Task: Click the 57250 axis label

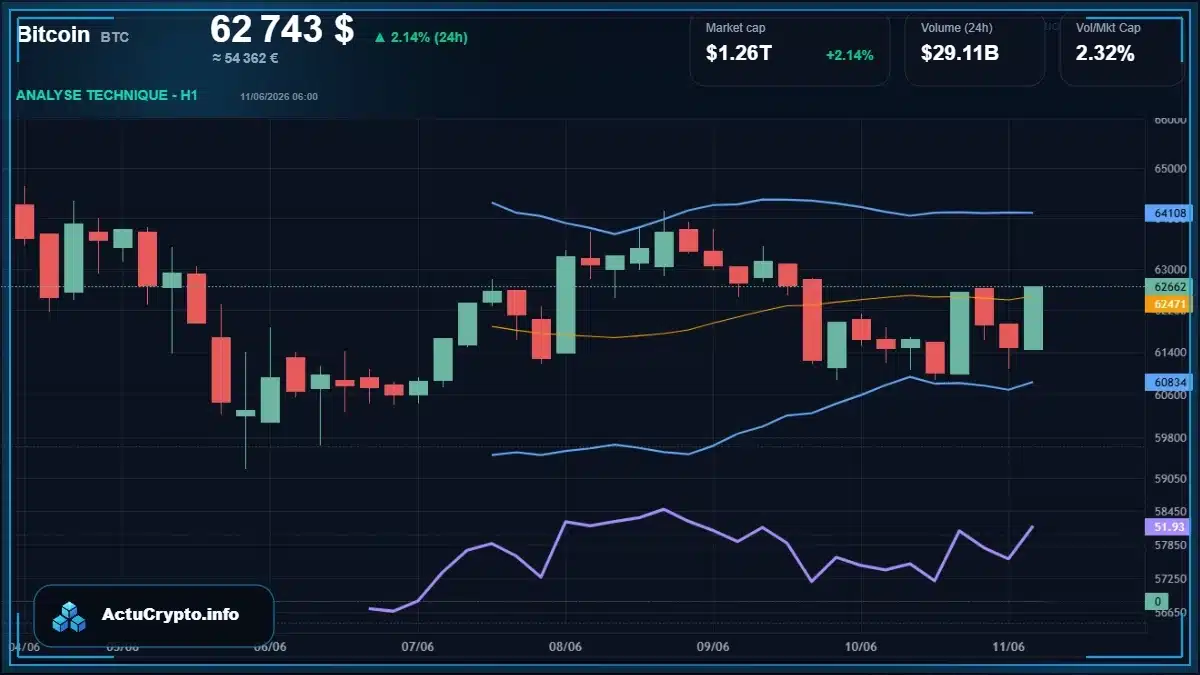Action: pos(1169,579)
